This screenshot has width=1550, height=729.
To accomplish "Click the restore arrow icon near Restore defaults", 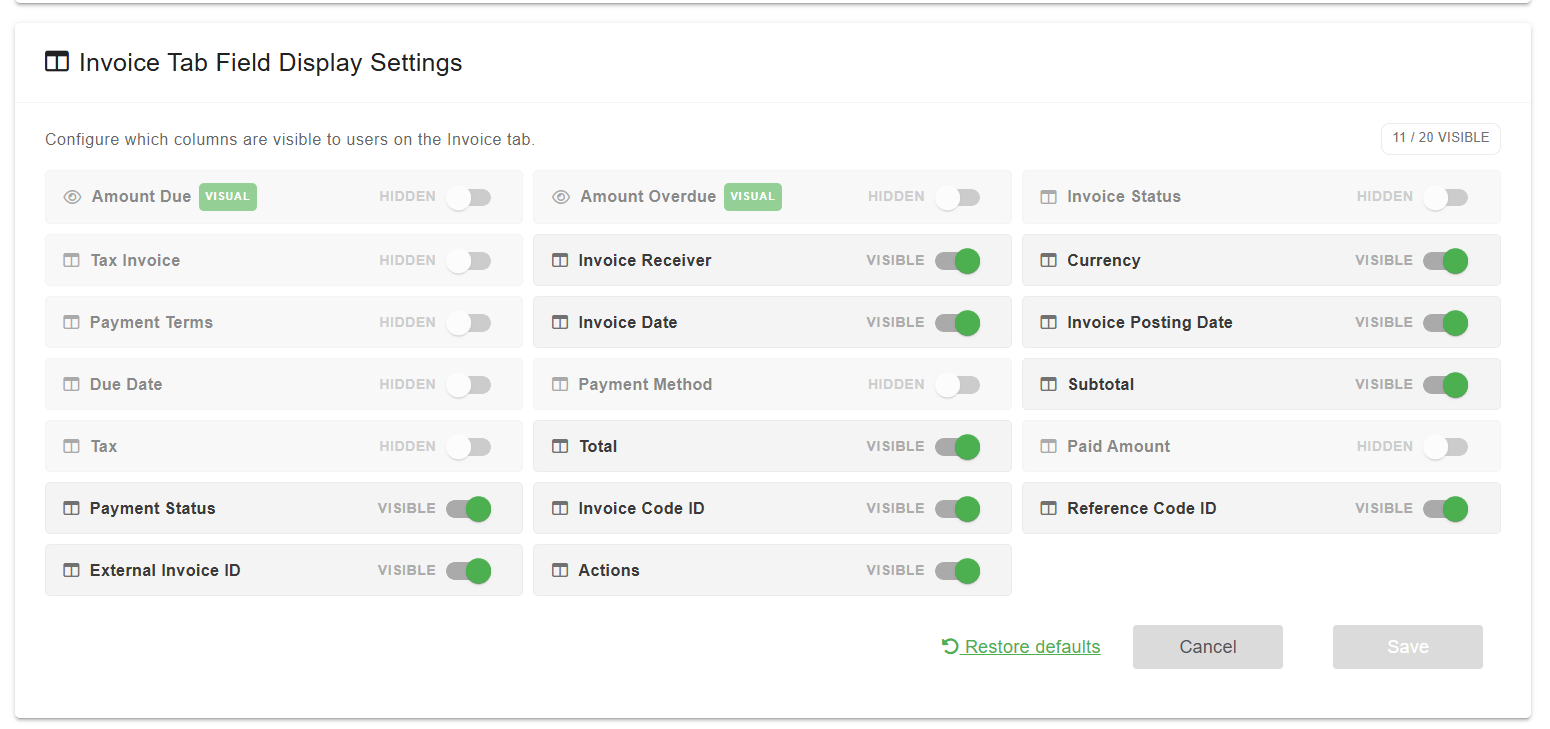I will 950,646.
